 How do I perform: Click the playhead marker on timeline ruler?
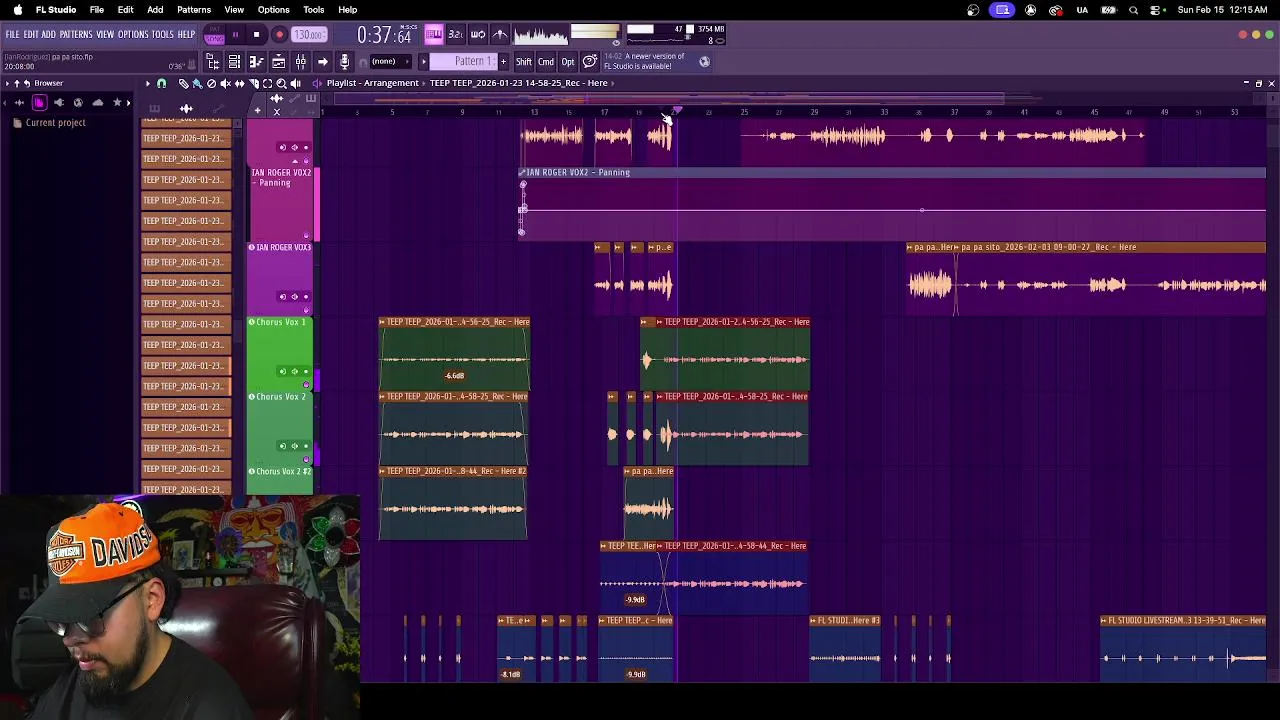tap(678, 111)
